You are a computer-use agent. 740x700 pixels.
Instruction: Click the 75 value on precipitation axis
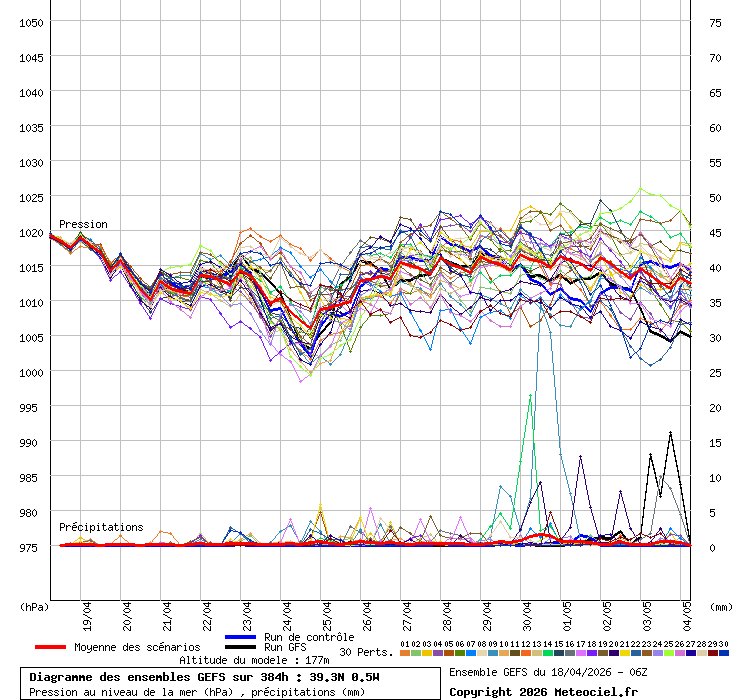(715, 22)
